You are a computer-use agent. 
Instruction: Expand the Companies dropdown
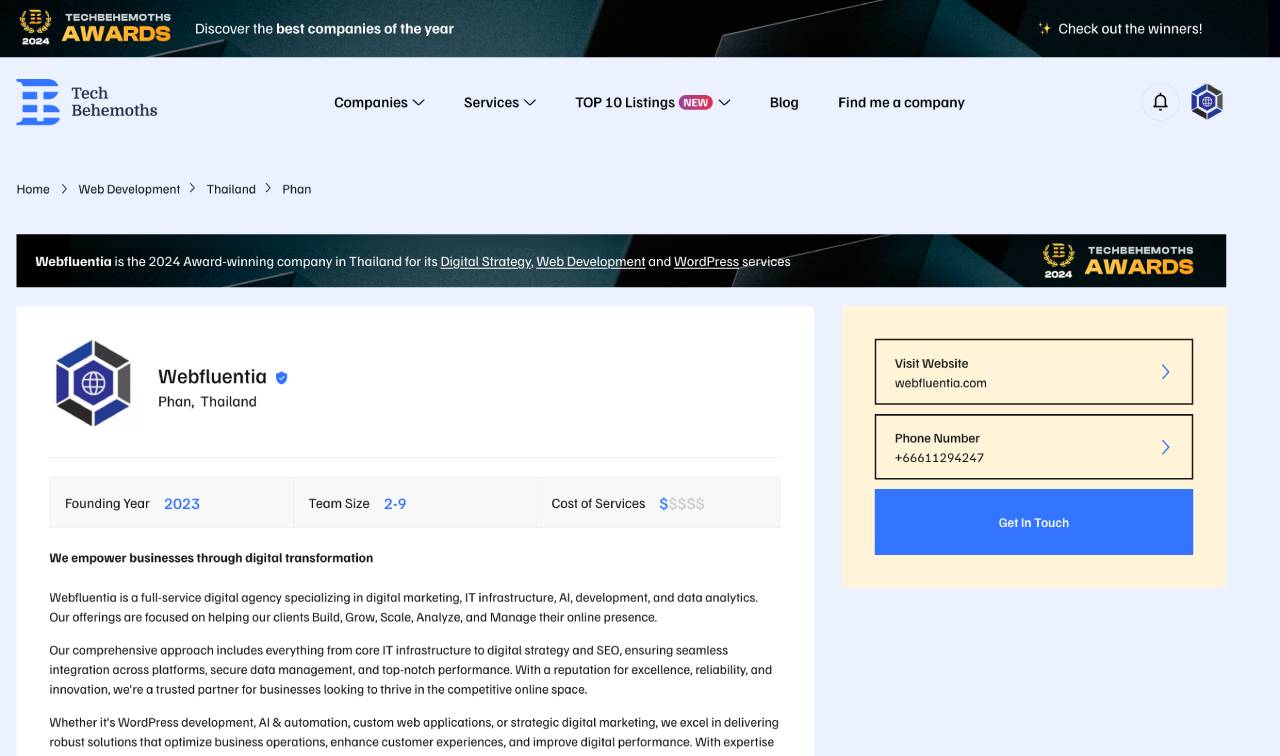point(379,102)
